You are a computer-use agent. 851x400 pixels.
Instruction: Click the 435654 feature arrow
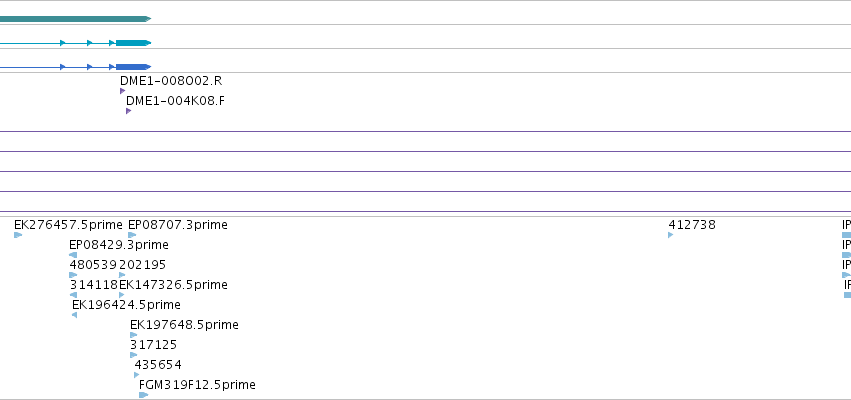click(x=137, y=375)
